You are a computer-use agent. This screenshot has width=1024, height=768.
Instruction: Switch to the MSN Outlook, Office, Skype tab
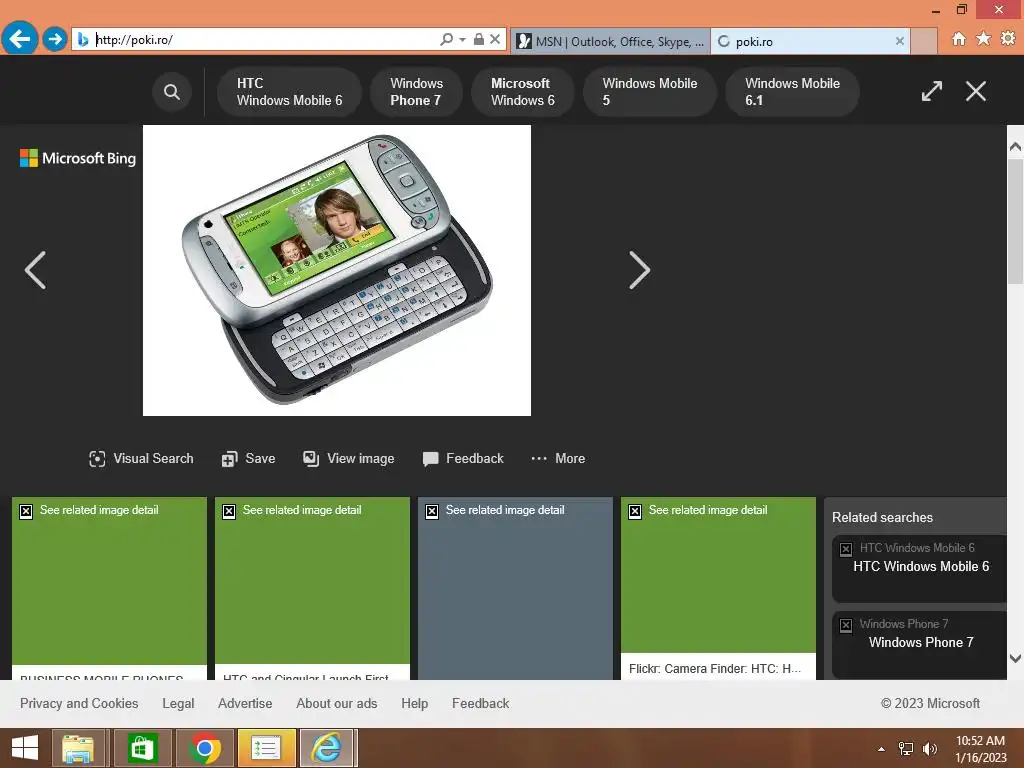[x=611, y=41]
